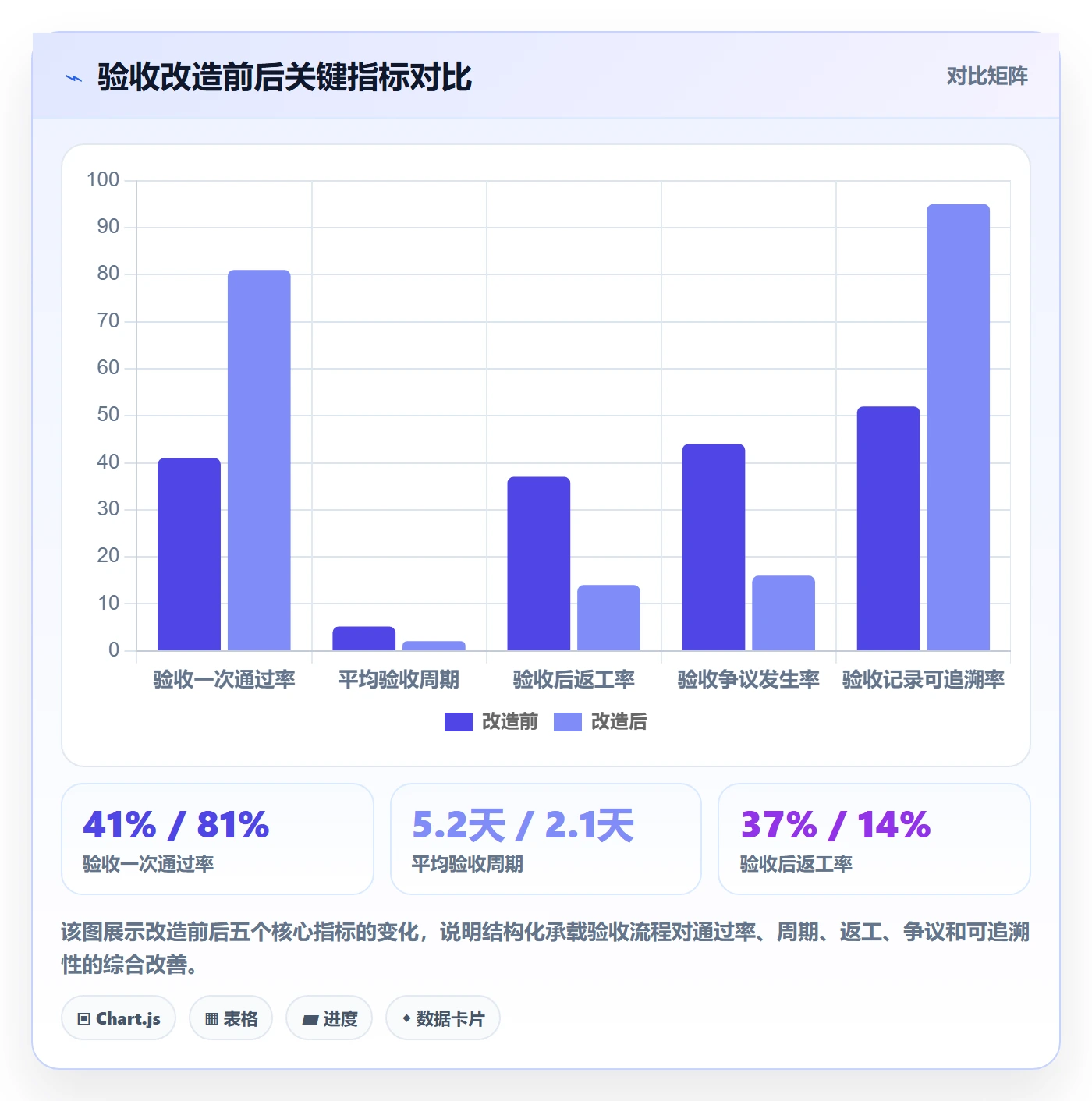Toggle the 改造前 legend color swatch
The height and width of the screenshot is (1101, 1092).
459,722
